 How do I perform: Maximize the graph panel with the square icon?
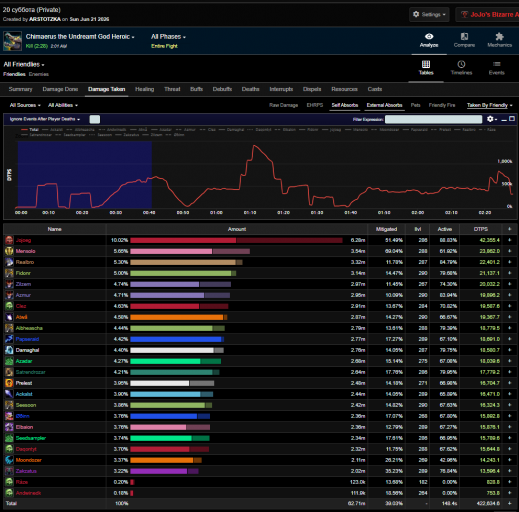click(x=512, y=119)
